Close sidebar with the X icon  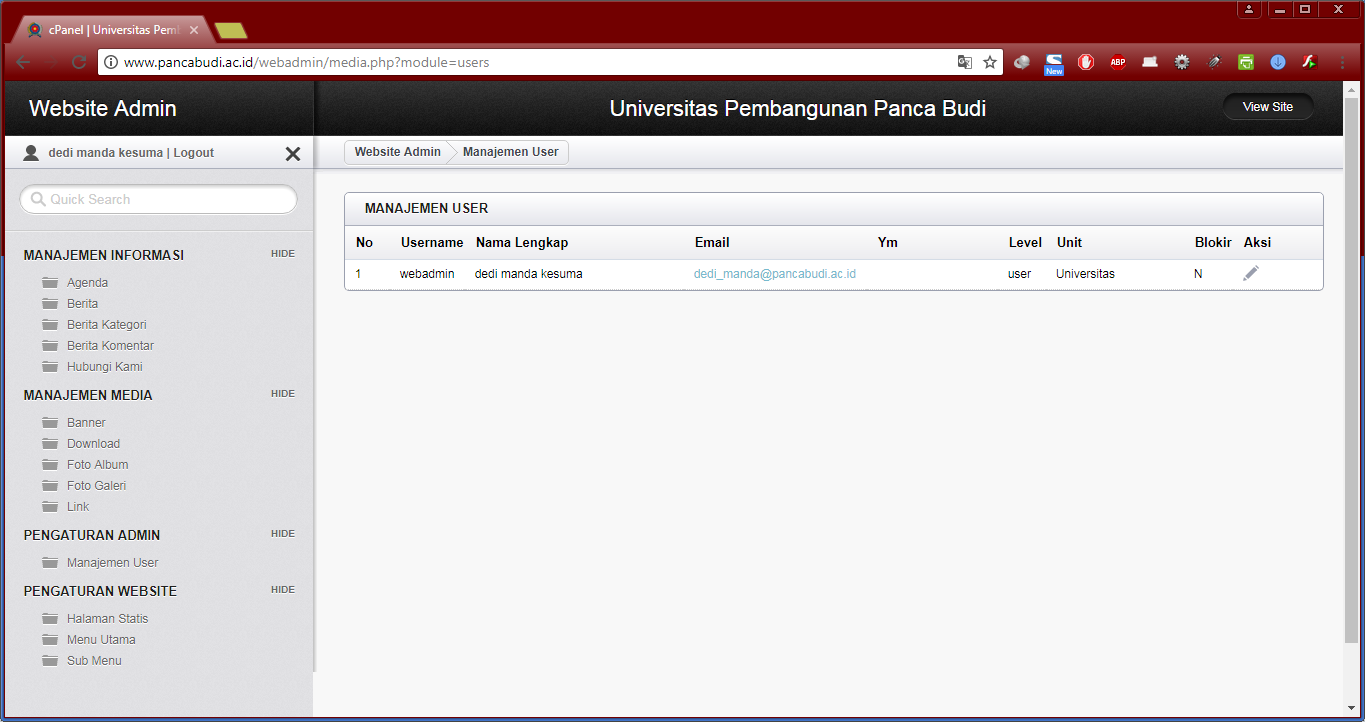click(293, 154)
